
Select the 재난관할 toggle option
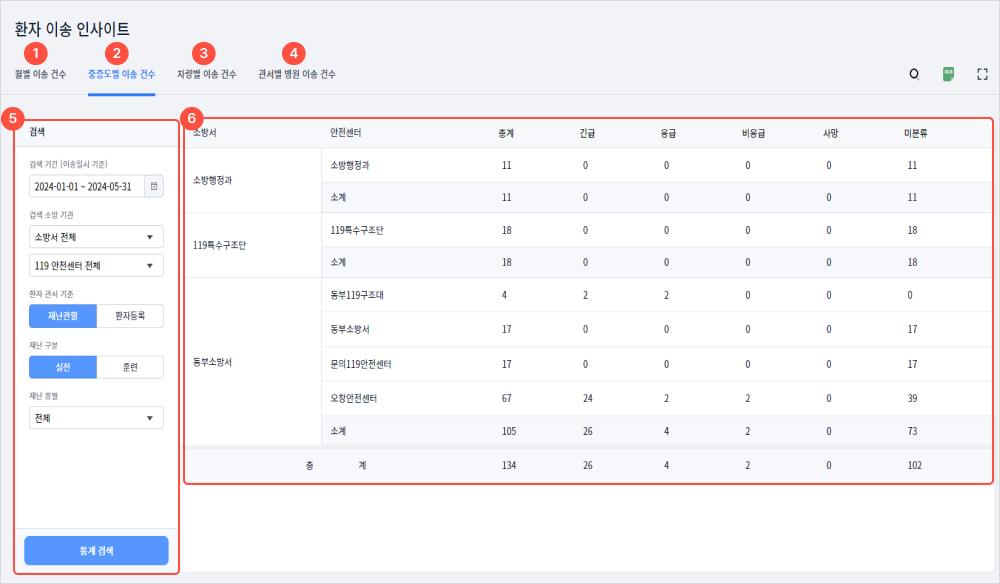[63, 316]
